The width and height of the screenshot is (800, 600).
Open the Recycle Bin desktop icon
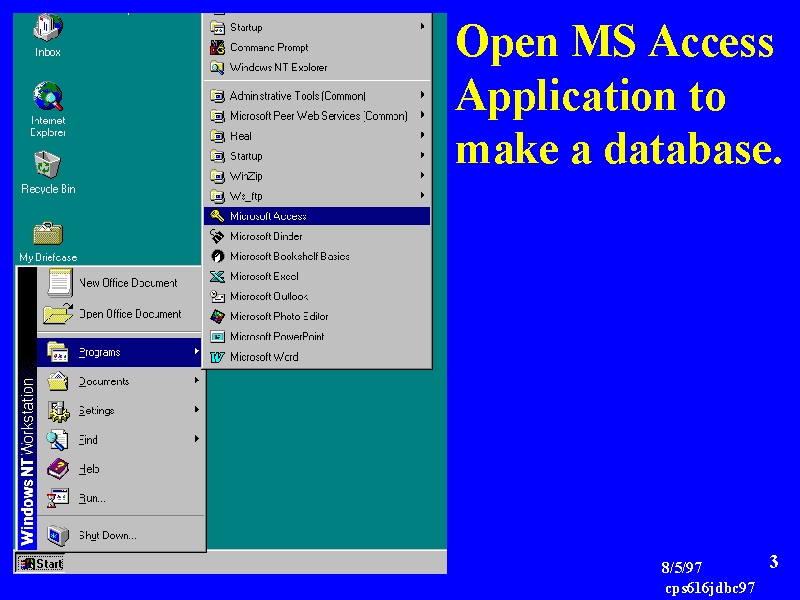[47, 172]
